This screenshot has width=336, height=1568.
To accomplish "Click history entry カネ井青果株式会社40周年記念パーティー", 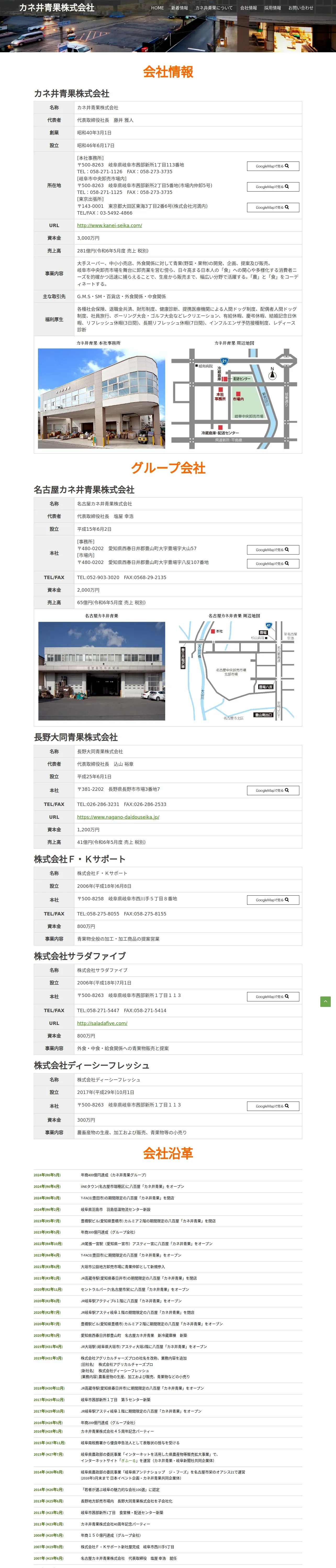I will pos(115,1524).
